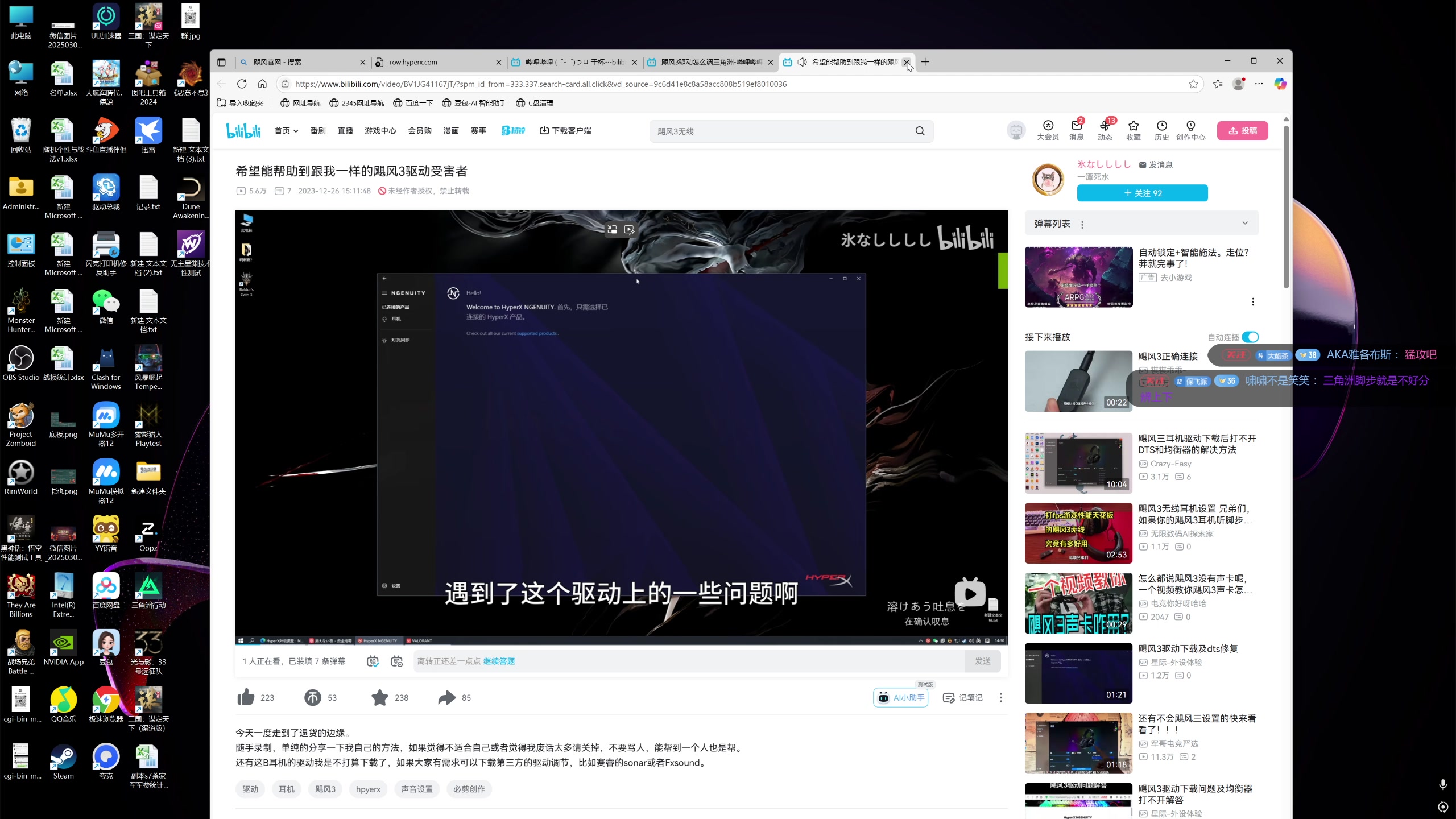Open 创作中心 lightbulb icon in header
The image size is (1456, 819).
(1190, 130)
